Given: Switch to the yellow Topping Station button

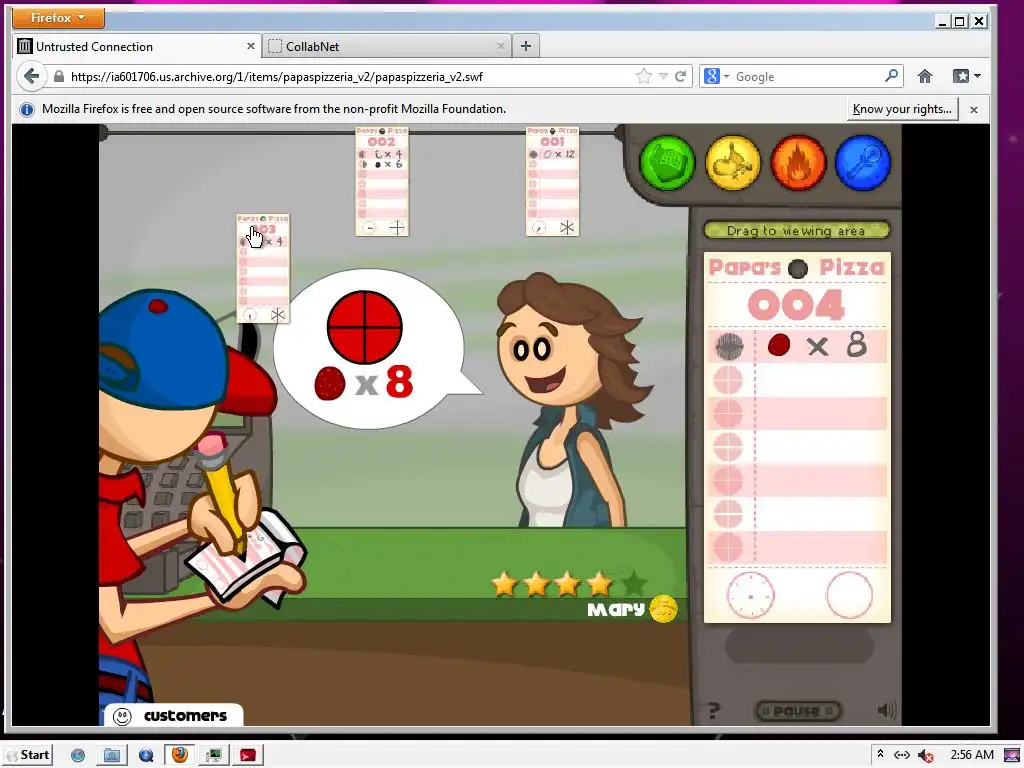Looking at the screenshot, I should (x=732, y=163).
